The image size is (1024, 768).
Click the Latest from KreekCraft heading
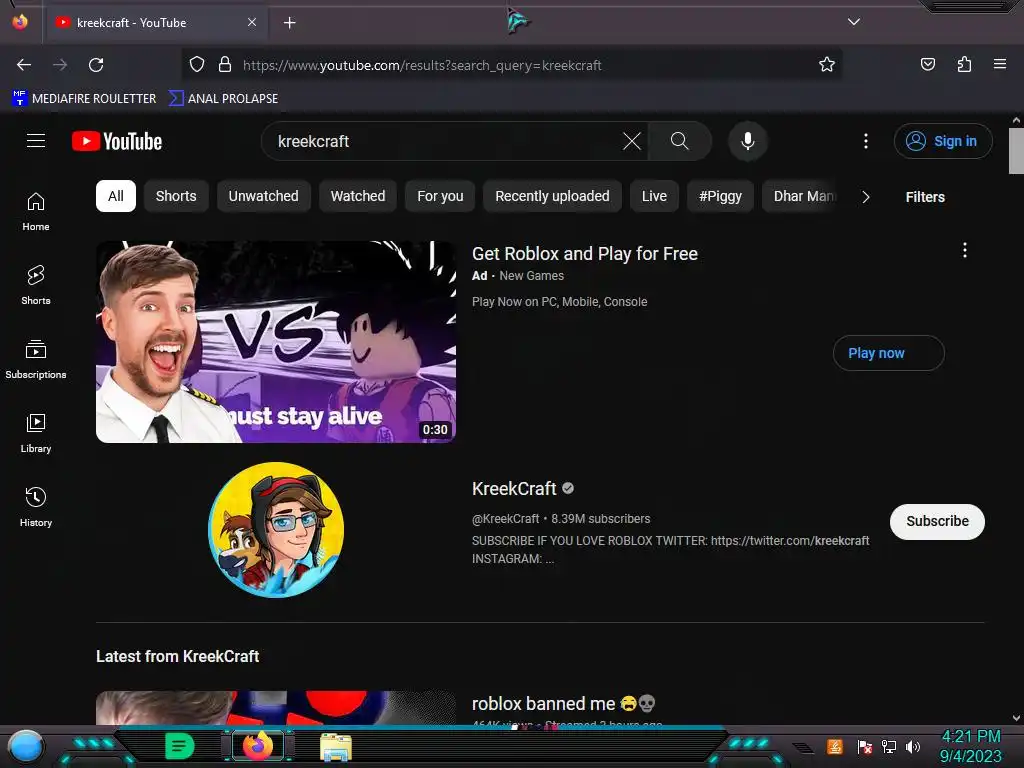tap(178, 656)
